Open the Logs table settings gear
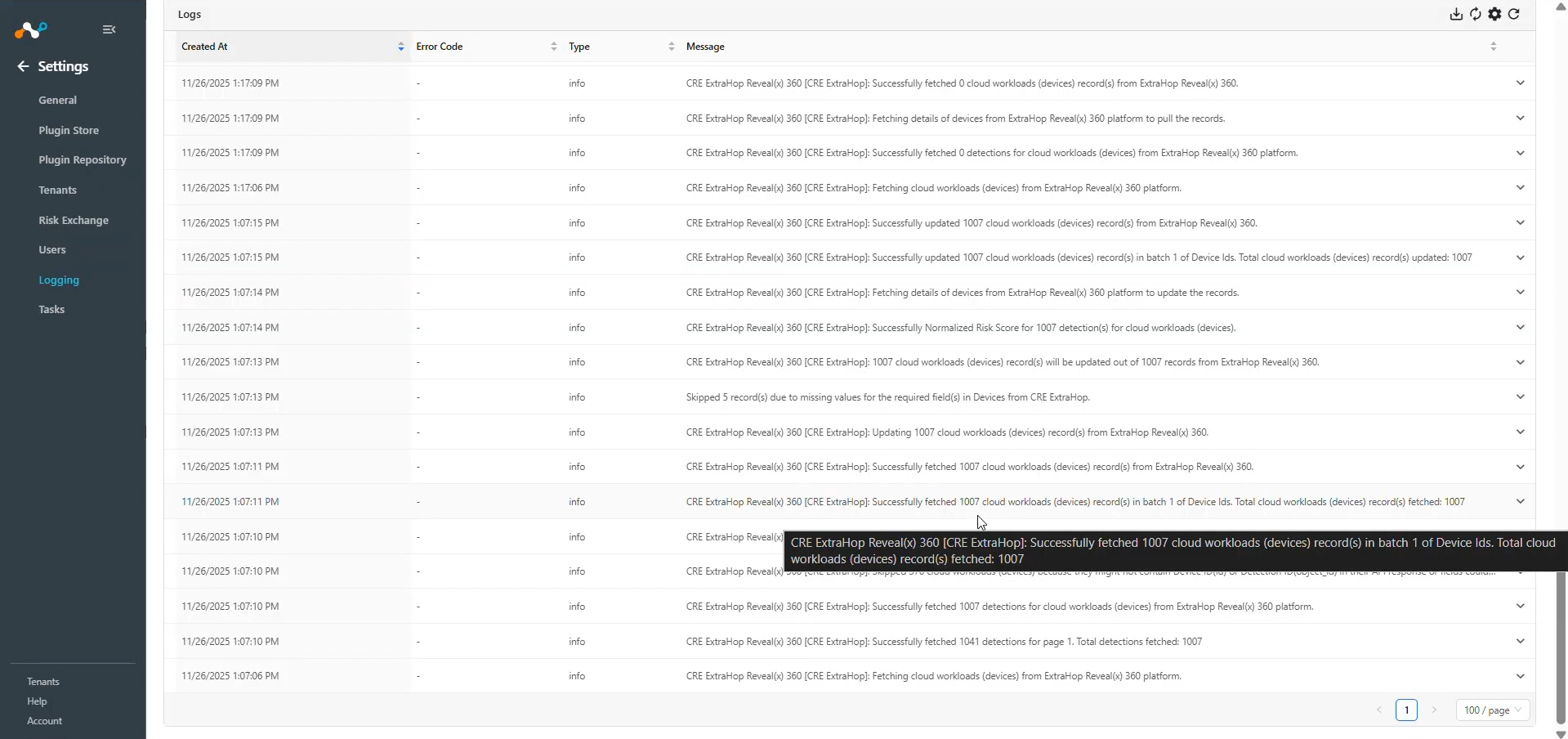Screen dimensions: 1568x739 1495,14
